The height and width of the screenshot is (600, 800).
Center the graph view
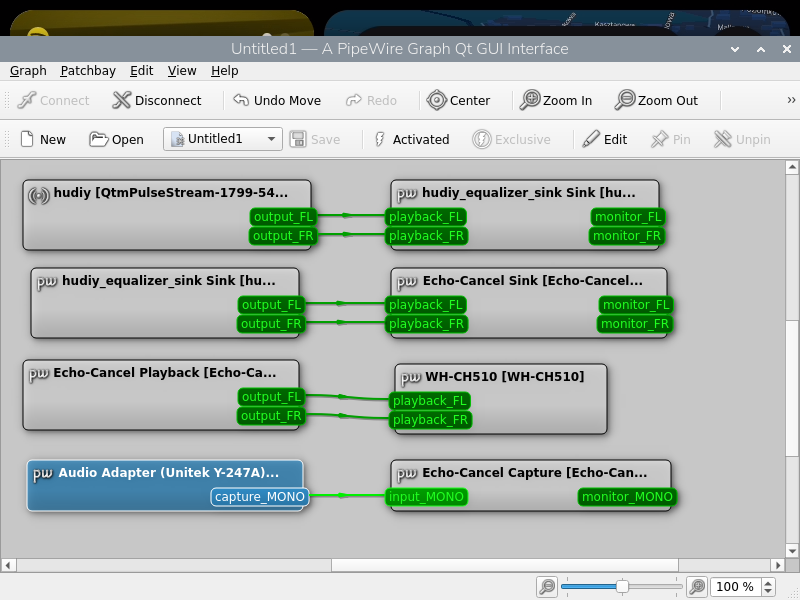coord(436,100)
